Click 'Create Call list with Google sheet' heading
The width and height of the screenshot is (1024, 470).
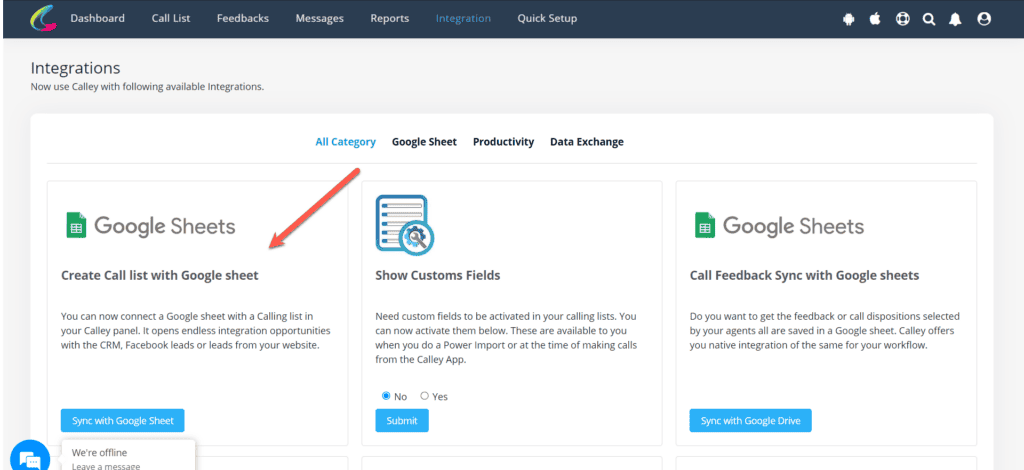[160, 275]
